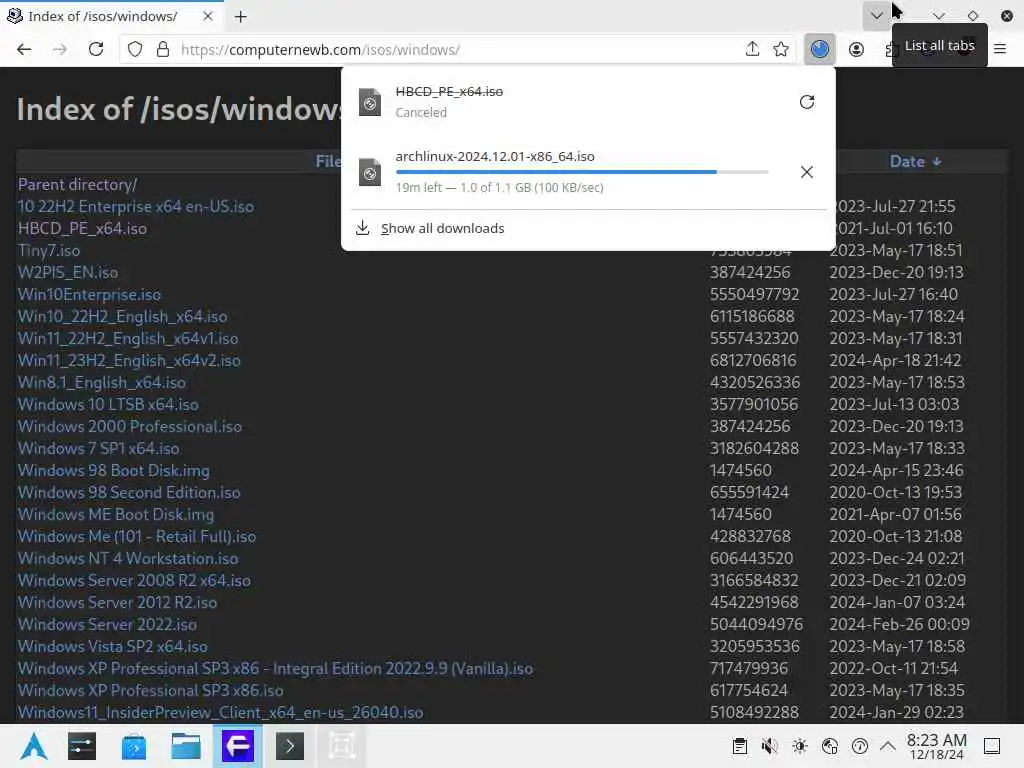Image resolution: width=1024 pixels, height=768 pixels.
Task: Open Windows 2000 Professional.iso
Action: pos(130,426)
